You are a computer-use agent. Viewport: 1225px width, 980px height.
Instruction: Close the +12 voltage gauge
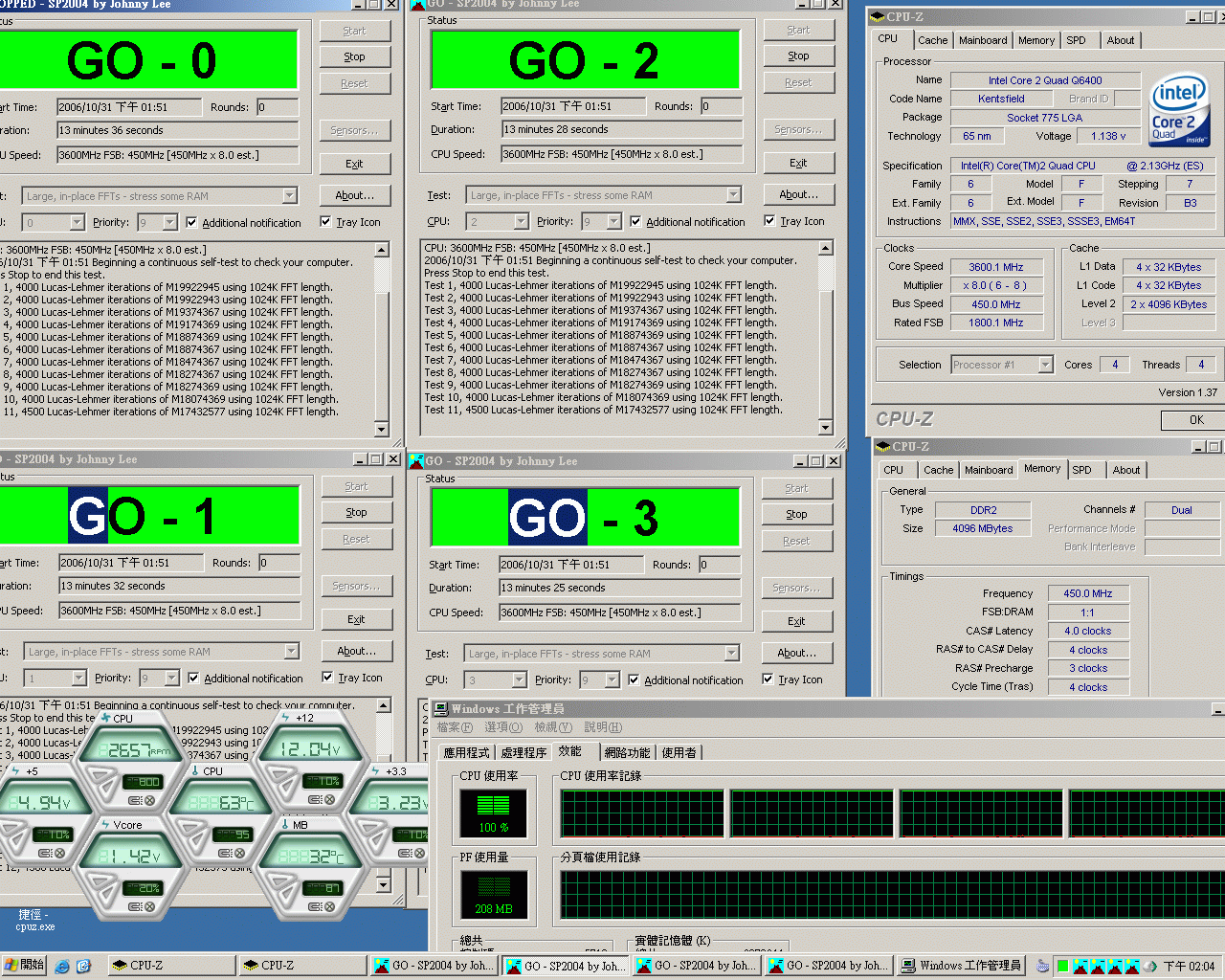point(330,800)
